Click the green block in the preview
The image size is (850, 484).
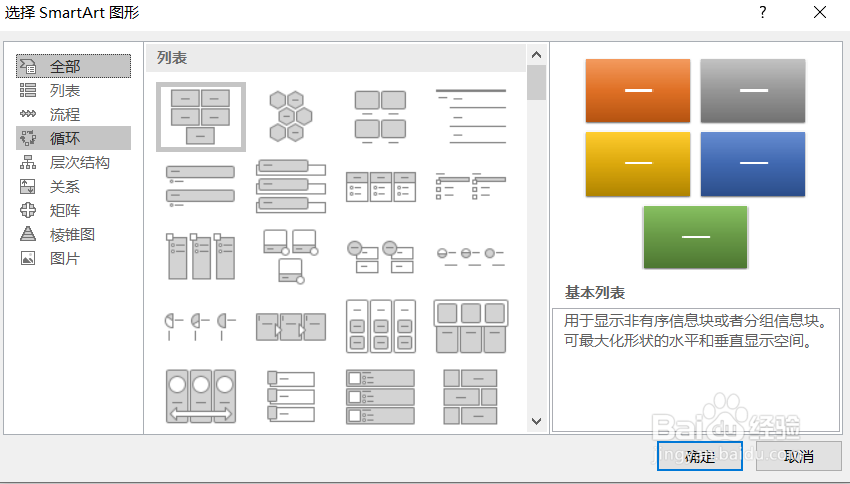tap(696, 237)
